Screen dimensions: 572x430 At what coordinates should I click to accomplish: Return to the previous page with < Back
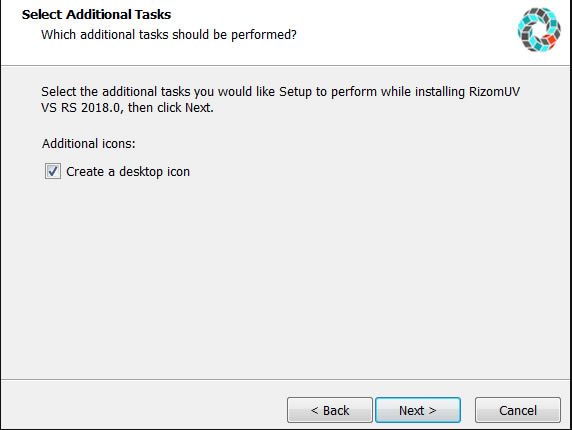coord(330,410)
